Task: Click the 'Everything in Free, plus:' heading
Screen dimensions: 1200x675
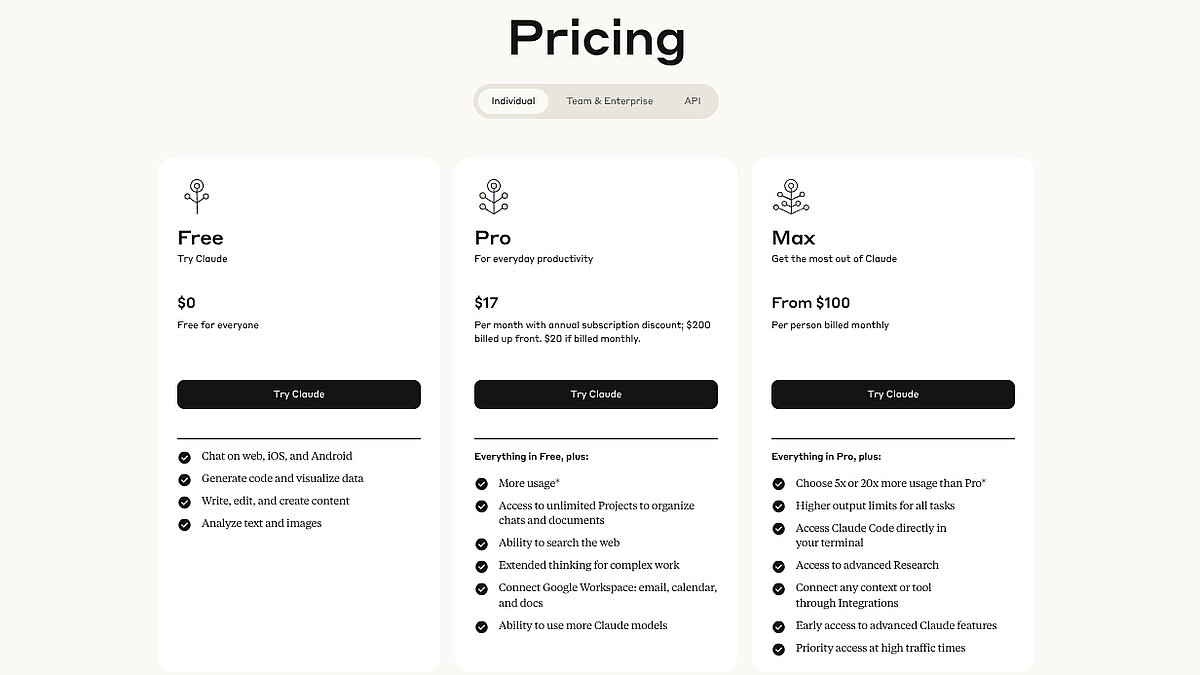Action: click(531, 456)
